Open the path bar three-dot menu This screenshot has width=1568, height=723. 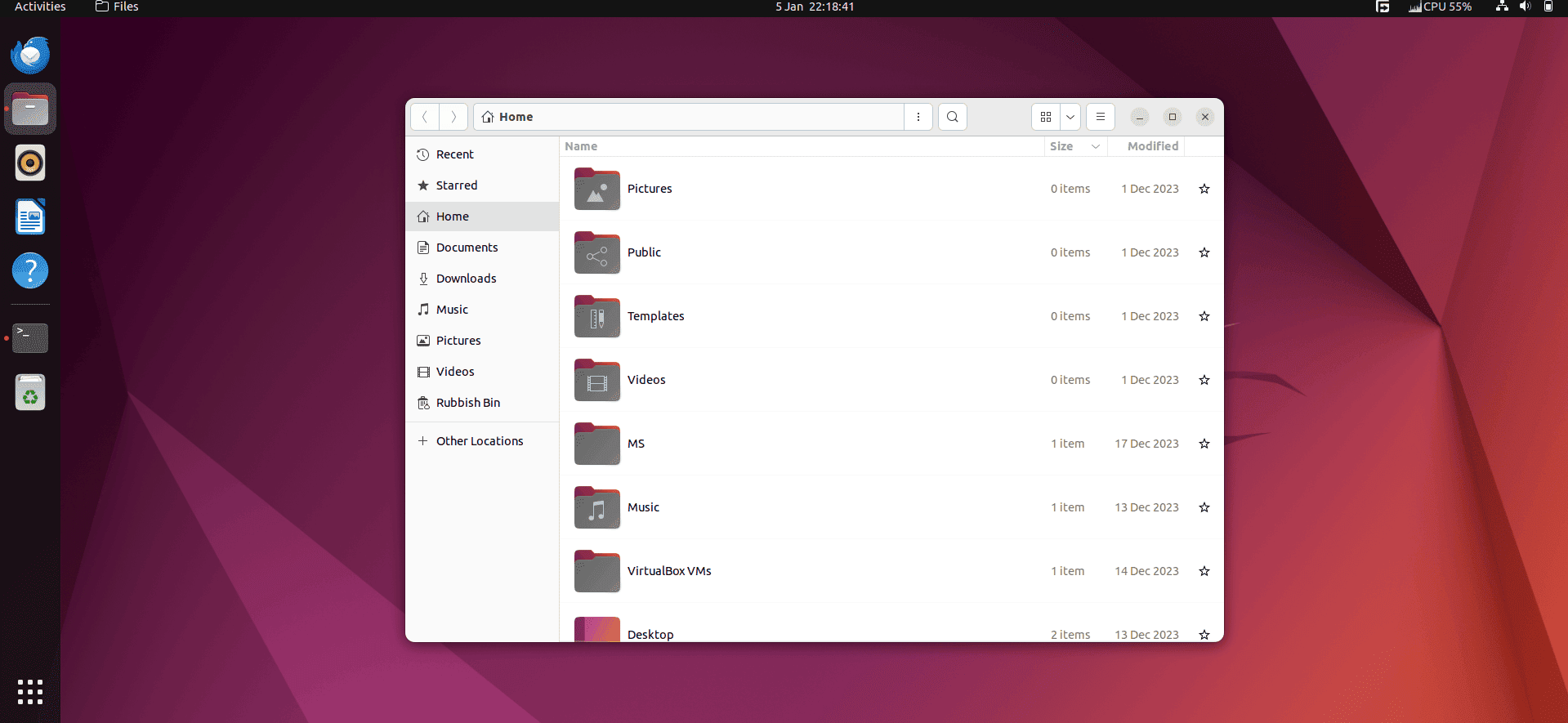click(x=918, y=117)
